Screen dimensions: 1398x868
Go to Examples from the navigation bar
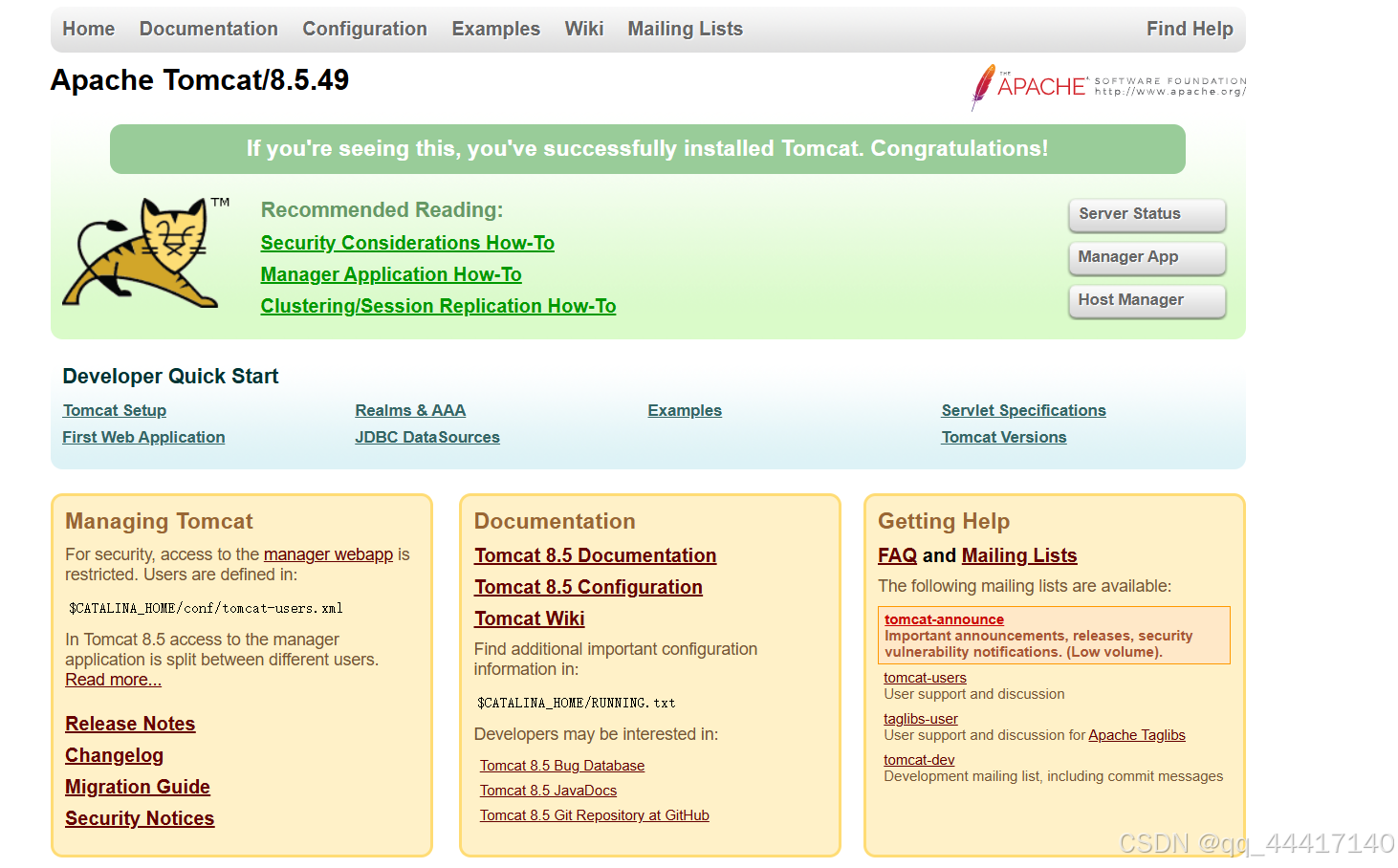coord(496,29)
